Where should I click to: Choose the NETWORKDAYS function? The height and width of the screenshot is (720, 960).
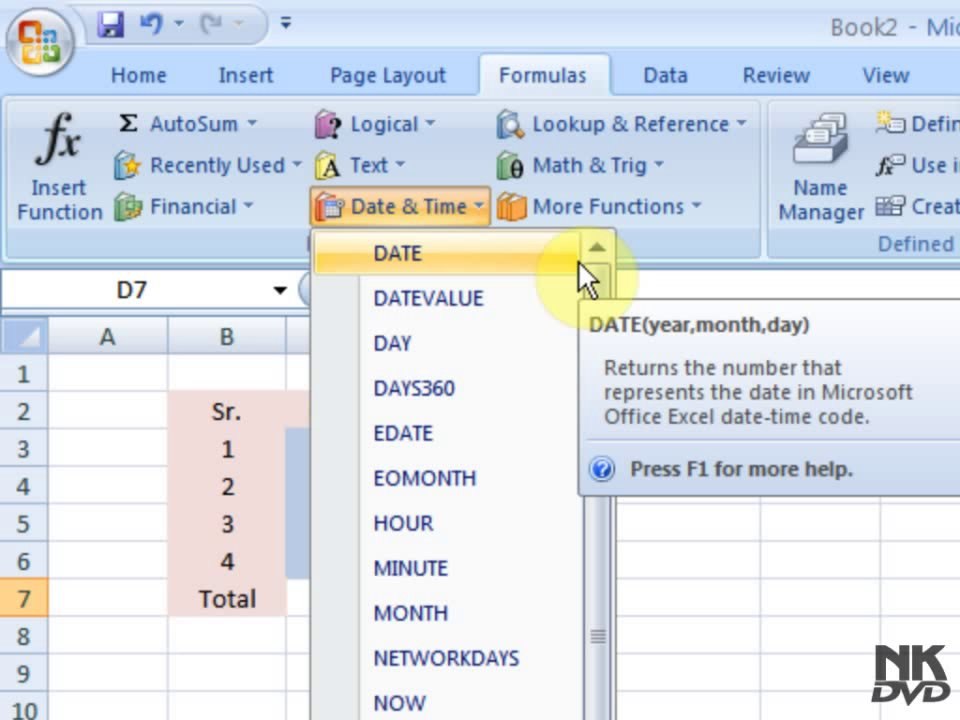446,658
